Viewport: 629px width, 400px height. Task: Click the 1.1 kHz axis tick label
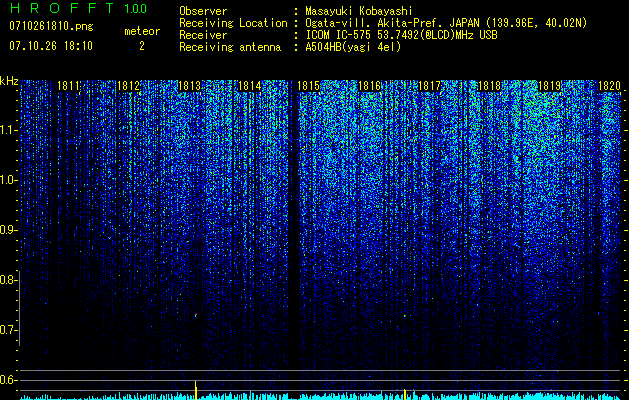click(8, 130)
